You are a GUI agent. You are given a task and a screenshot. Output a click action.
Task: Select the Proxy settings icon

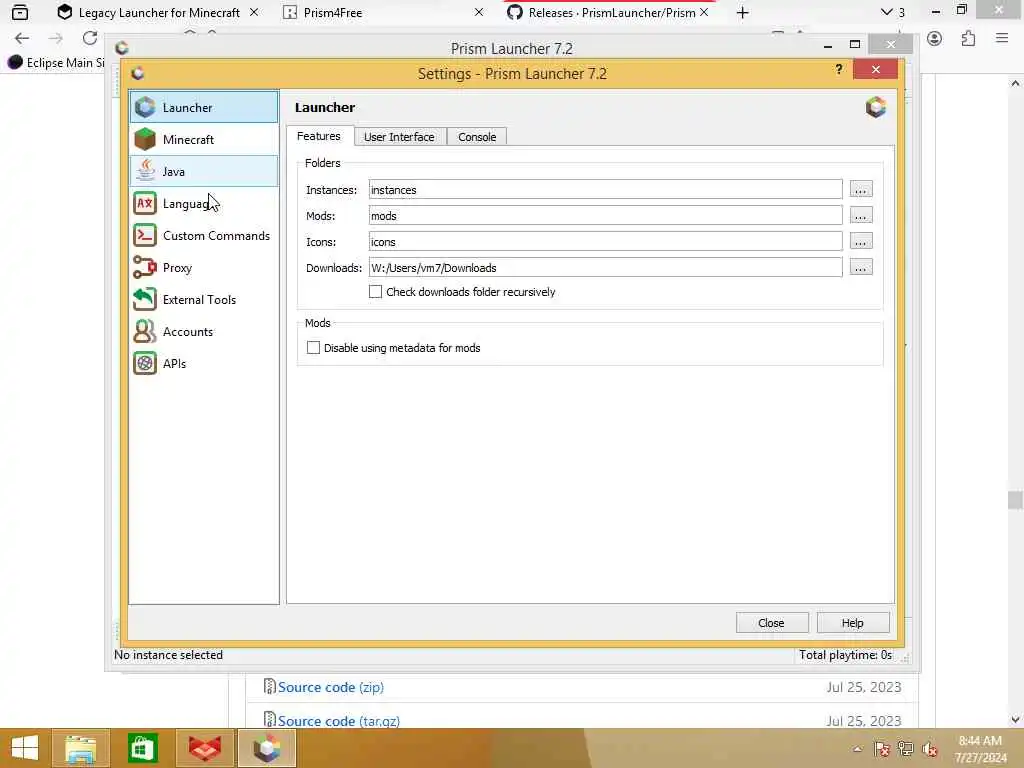click(145, 267)
